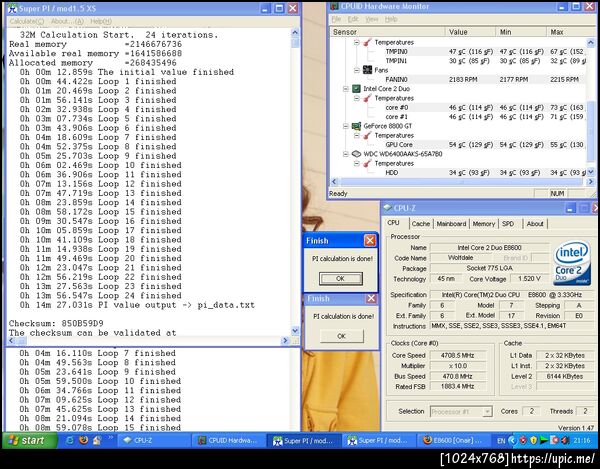Click Temperatures flame icon under Intel Core 2 Duo
This screenshot has width=600, height=469.
coord(367,98)
